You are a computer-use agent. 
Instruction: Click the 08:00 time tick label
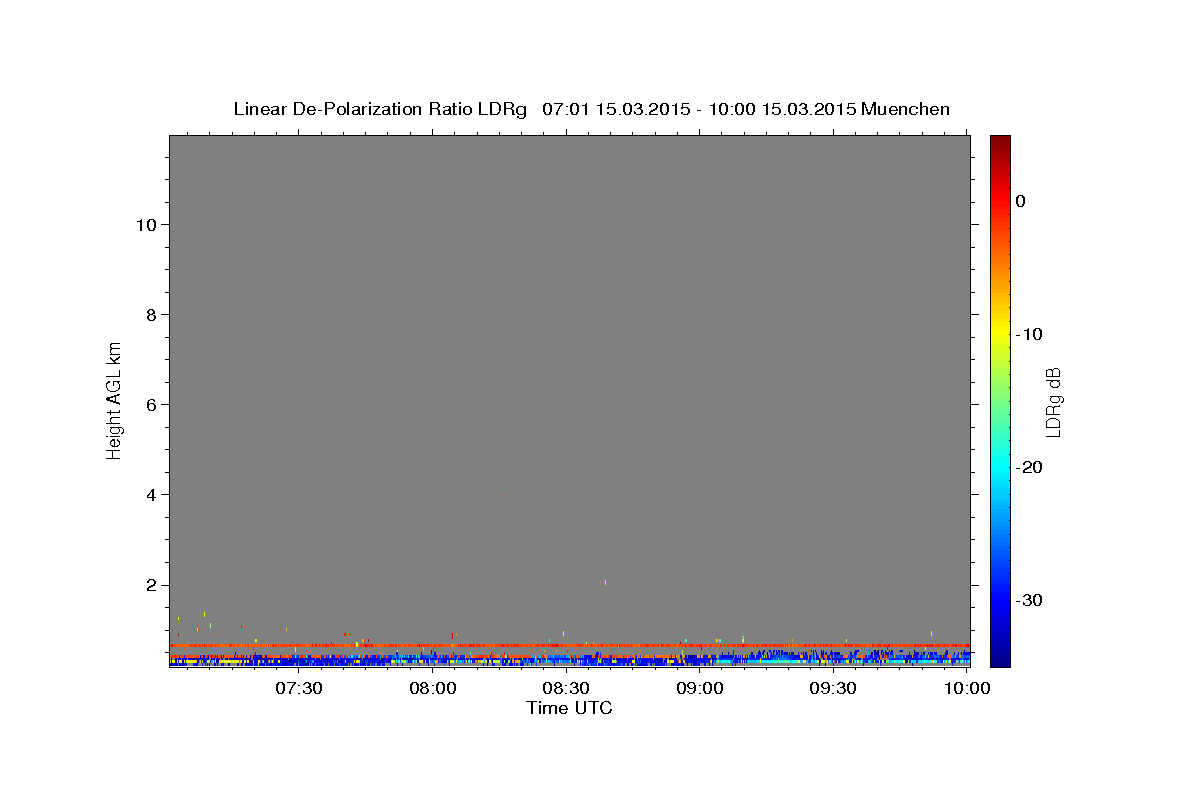[x=433, y=689]
